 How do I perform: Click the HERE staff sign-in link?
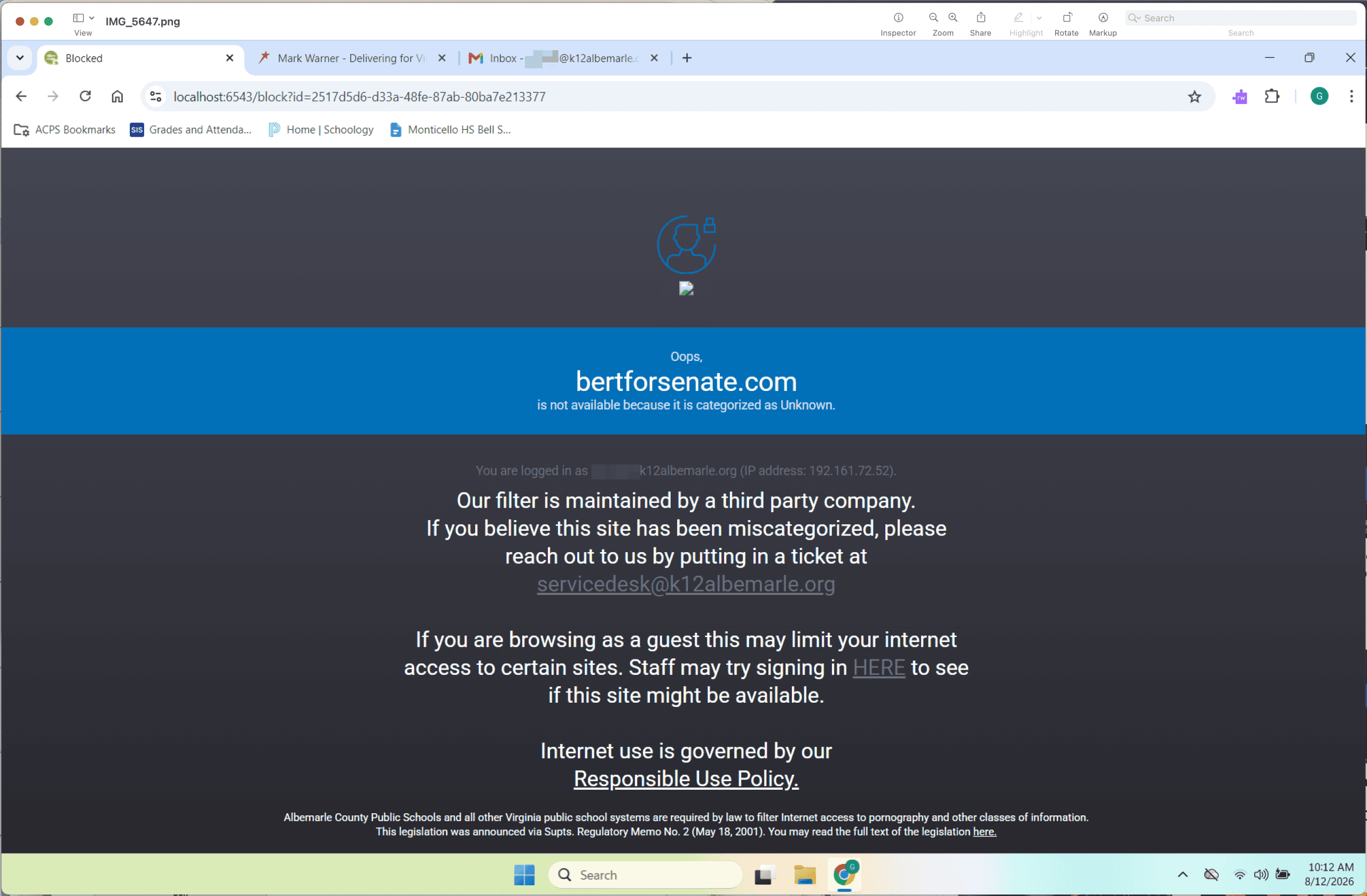click(879, 668)
